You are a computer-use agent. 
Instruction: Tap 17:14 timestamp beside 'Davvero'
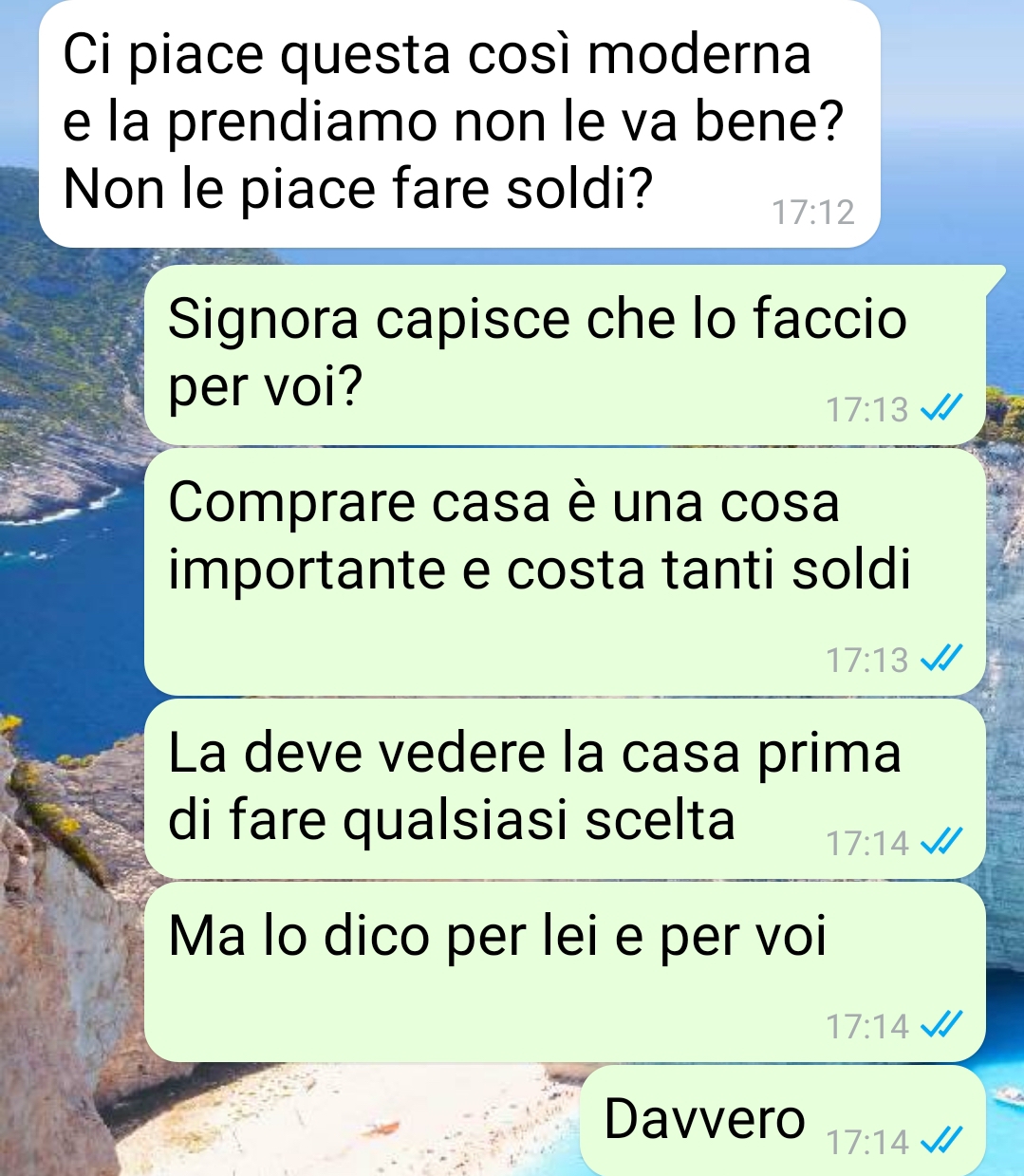click(866, 1142)
